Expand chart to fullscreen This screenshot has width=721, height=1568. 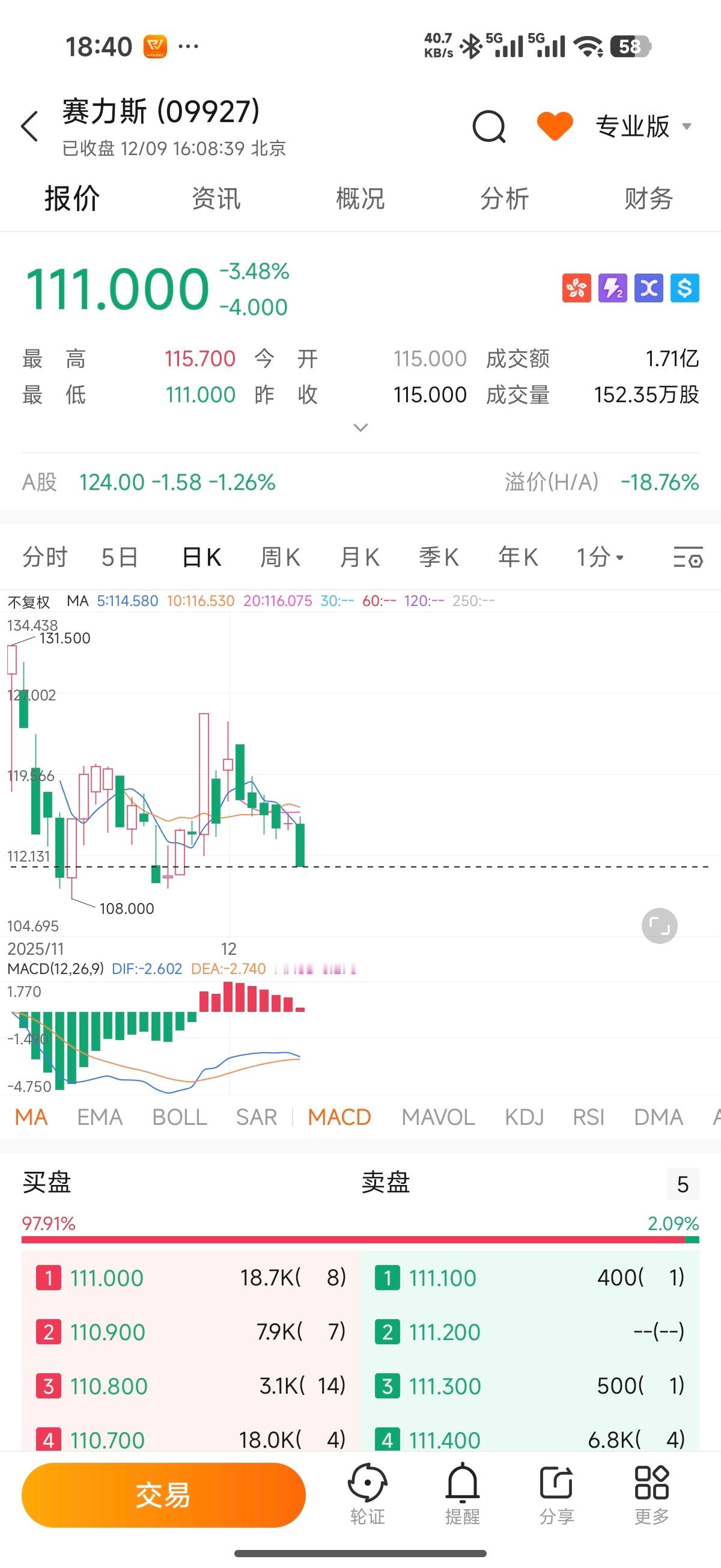point(659,926)
